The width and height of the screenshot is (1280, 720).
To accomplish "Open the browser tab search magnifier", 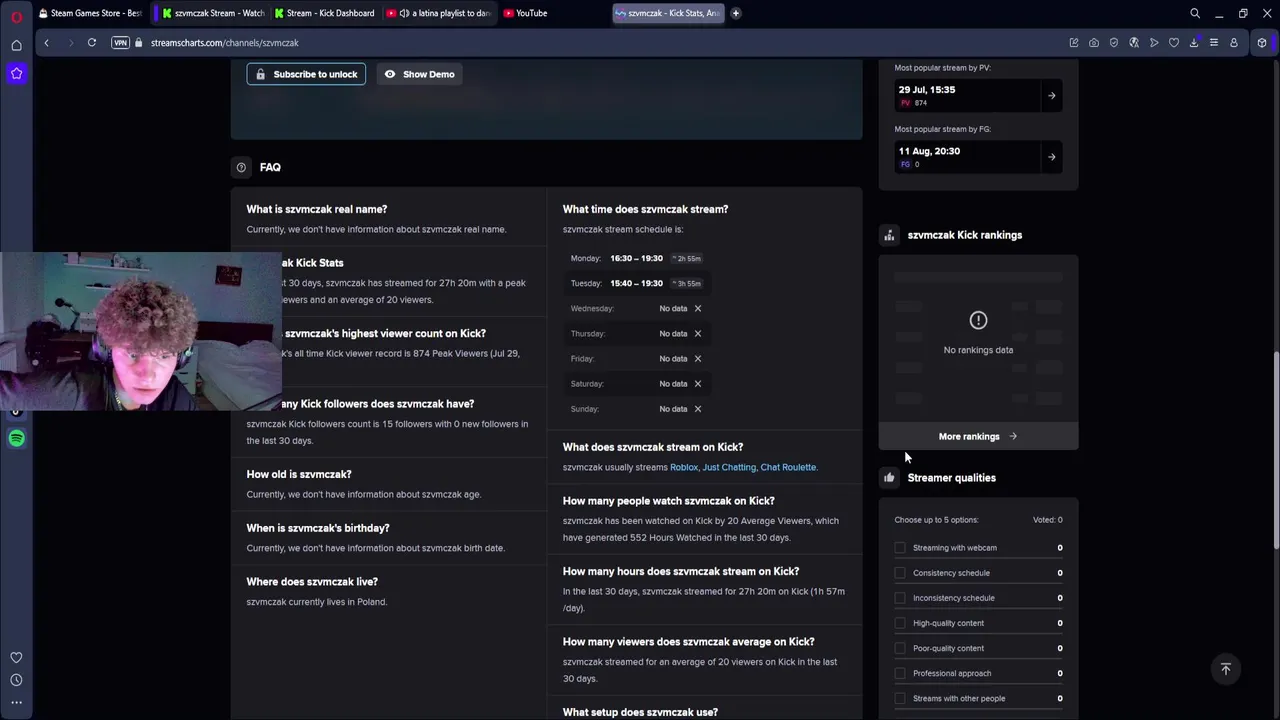I will (1195, 13).
